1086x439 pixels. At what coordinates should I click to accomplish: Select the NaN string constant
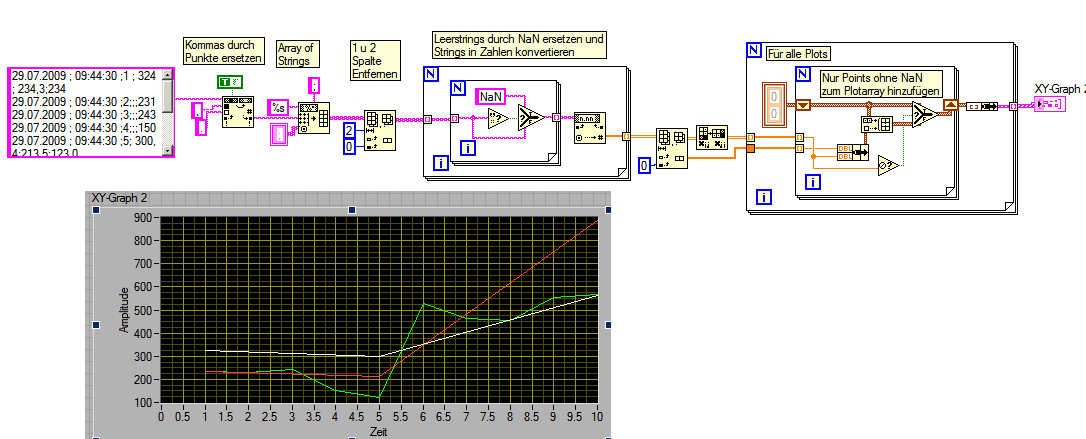[x=490, y=97]
